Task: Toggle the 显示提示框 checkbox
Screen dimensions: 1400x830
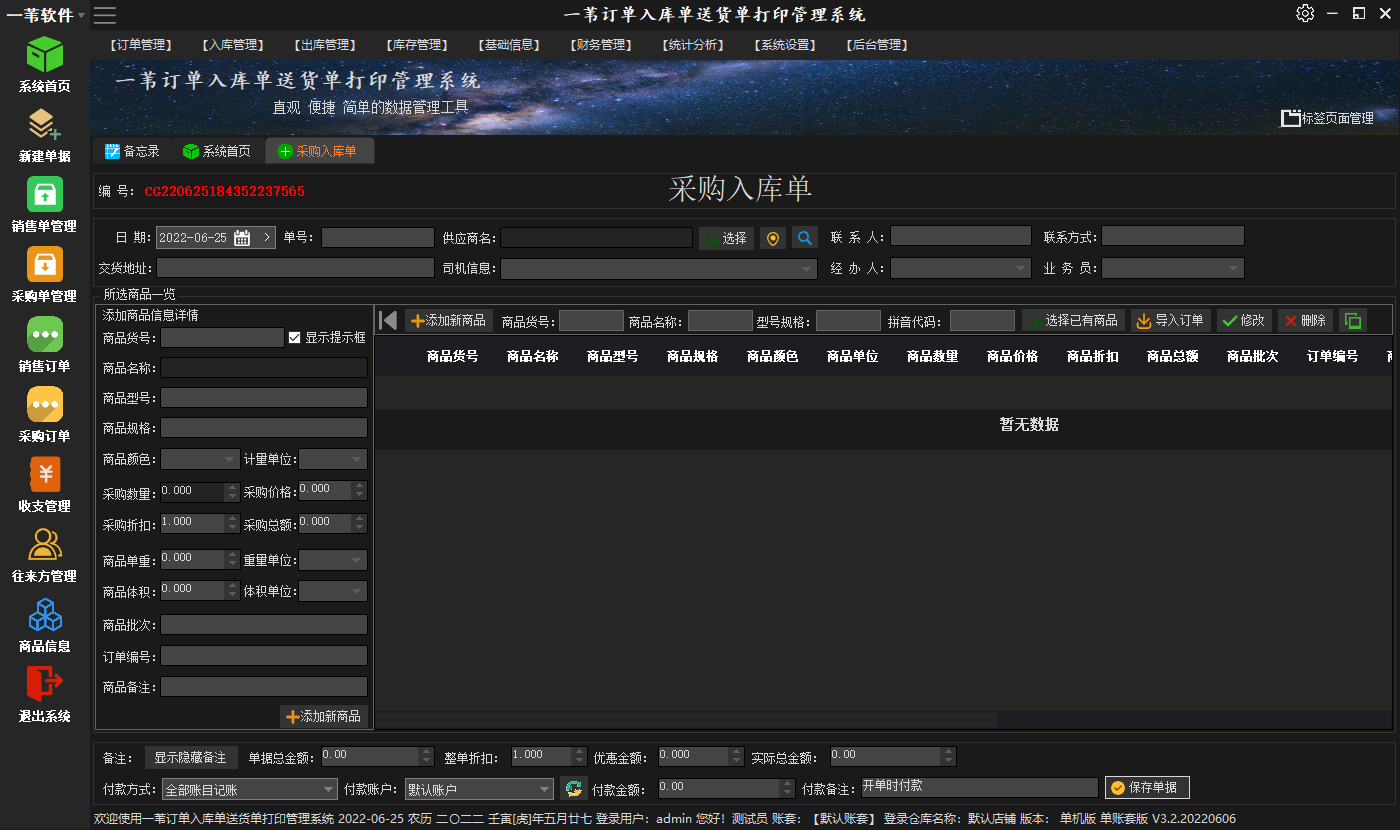Action: [x=294, y=338]
